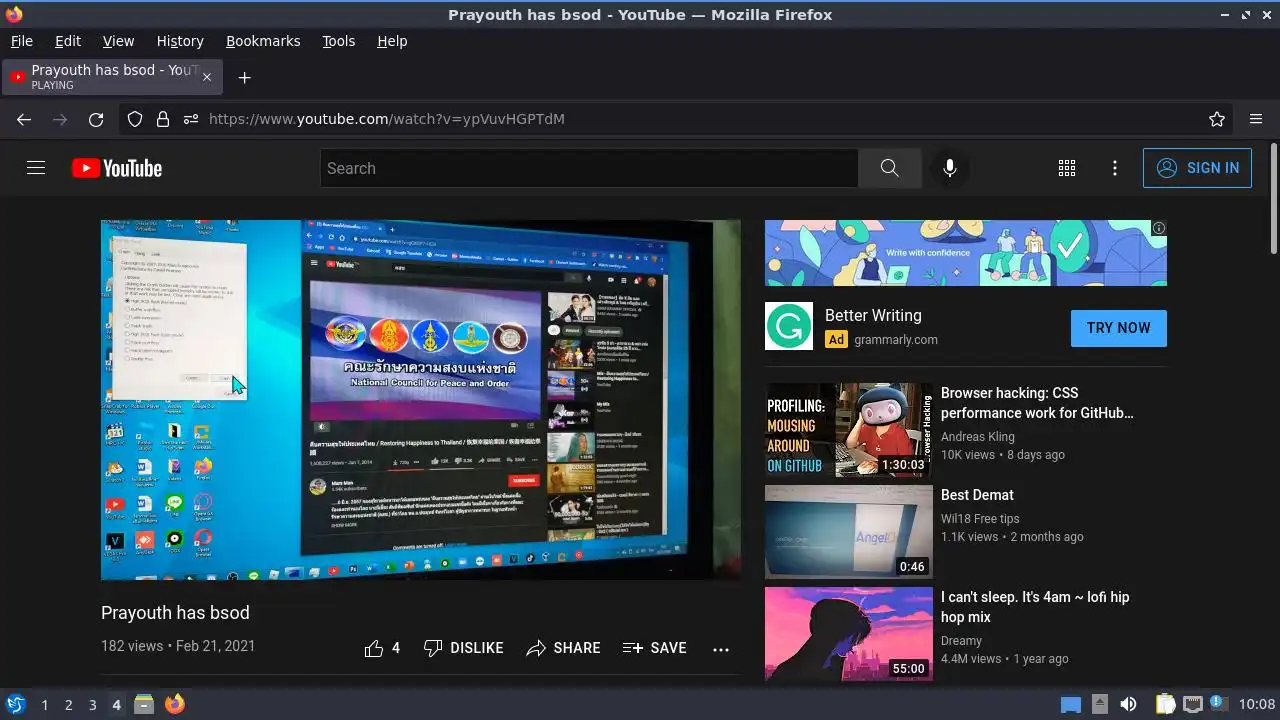The image size is (1280, 720).
Task: Open the YouTube apps grid
Action: (1067, 168)
